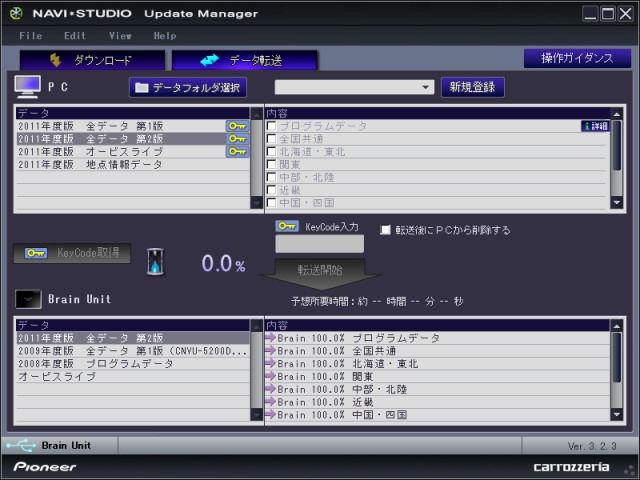Screen dimensions: 640x480
Task: Switch to the ダウンロード tab
Action: tap(91, 61)
